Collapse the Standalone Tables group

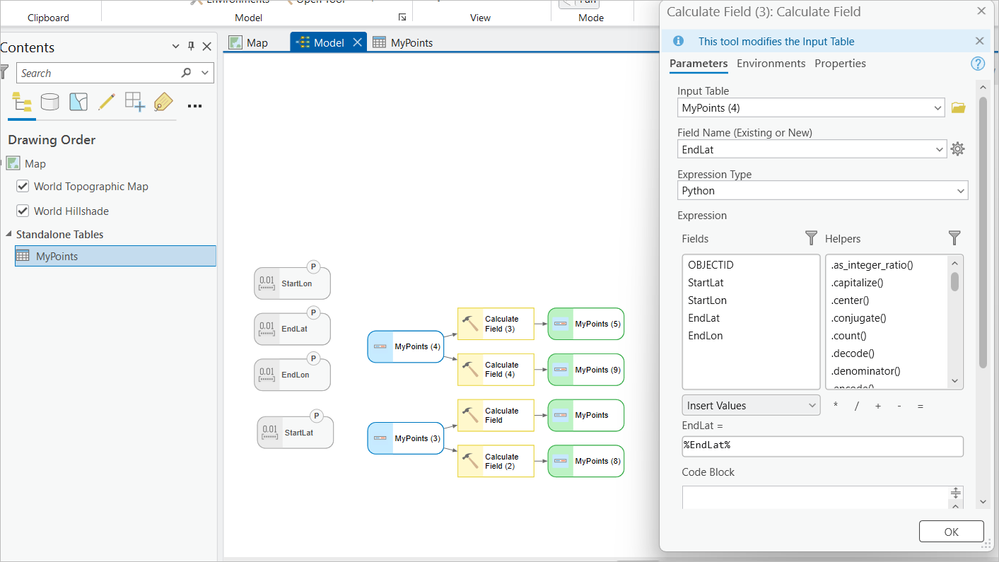pyautogui.click(x=9, y=234)
